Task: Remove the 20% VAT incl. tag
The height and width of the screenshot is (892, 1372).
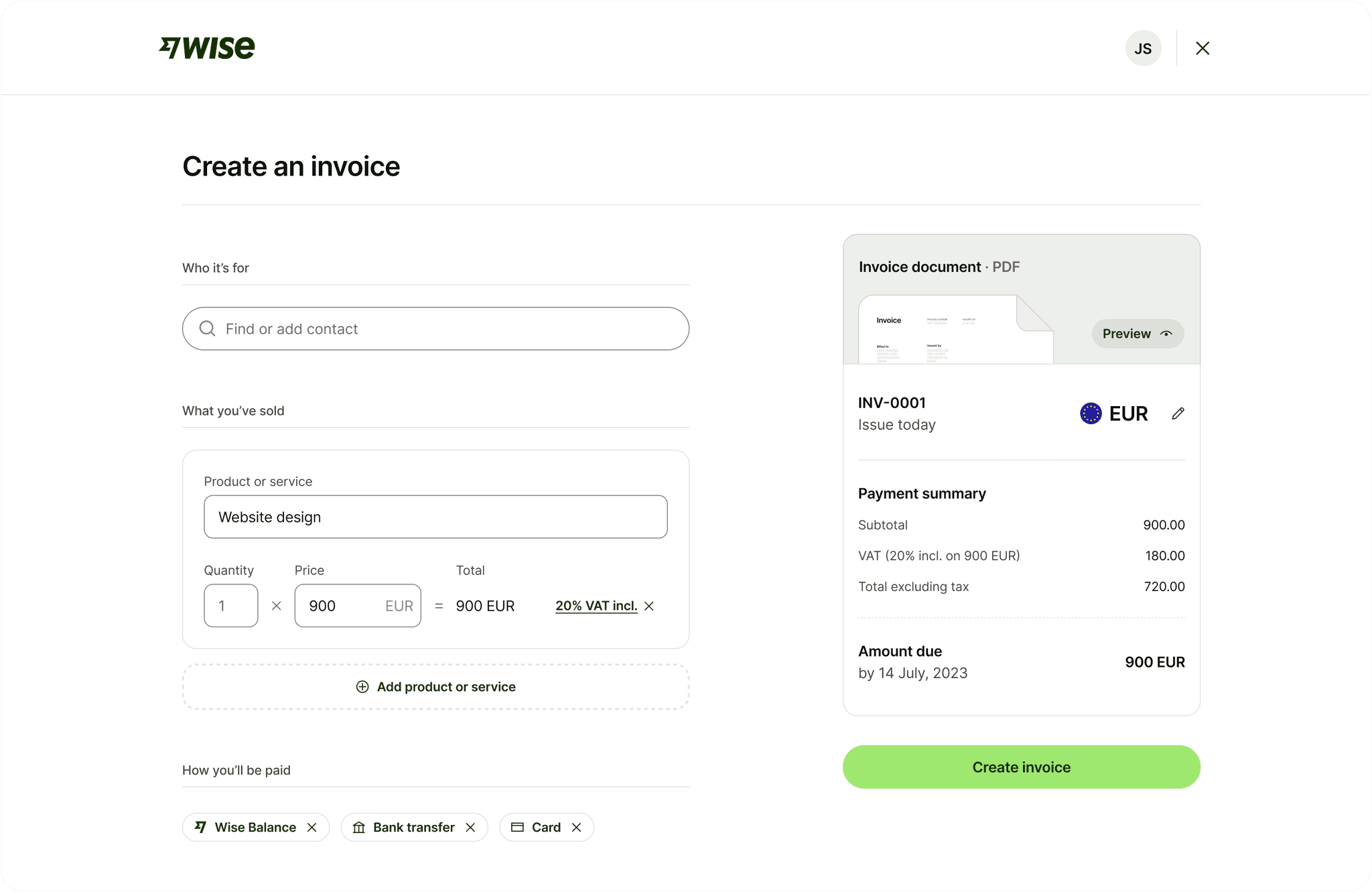Action: 648,606
